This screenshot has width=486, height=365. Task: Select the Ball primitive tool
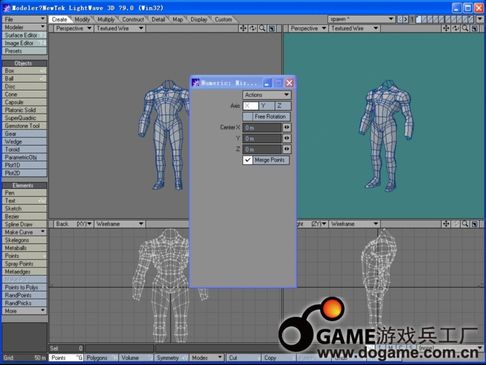coord(24,79)
